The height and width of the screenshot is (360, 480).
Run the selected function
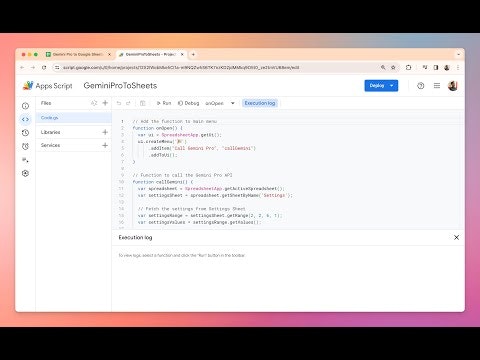point(164,103)
